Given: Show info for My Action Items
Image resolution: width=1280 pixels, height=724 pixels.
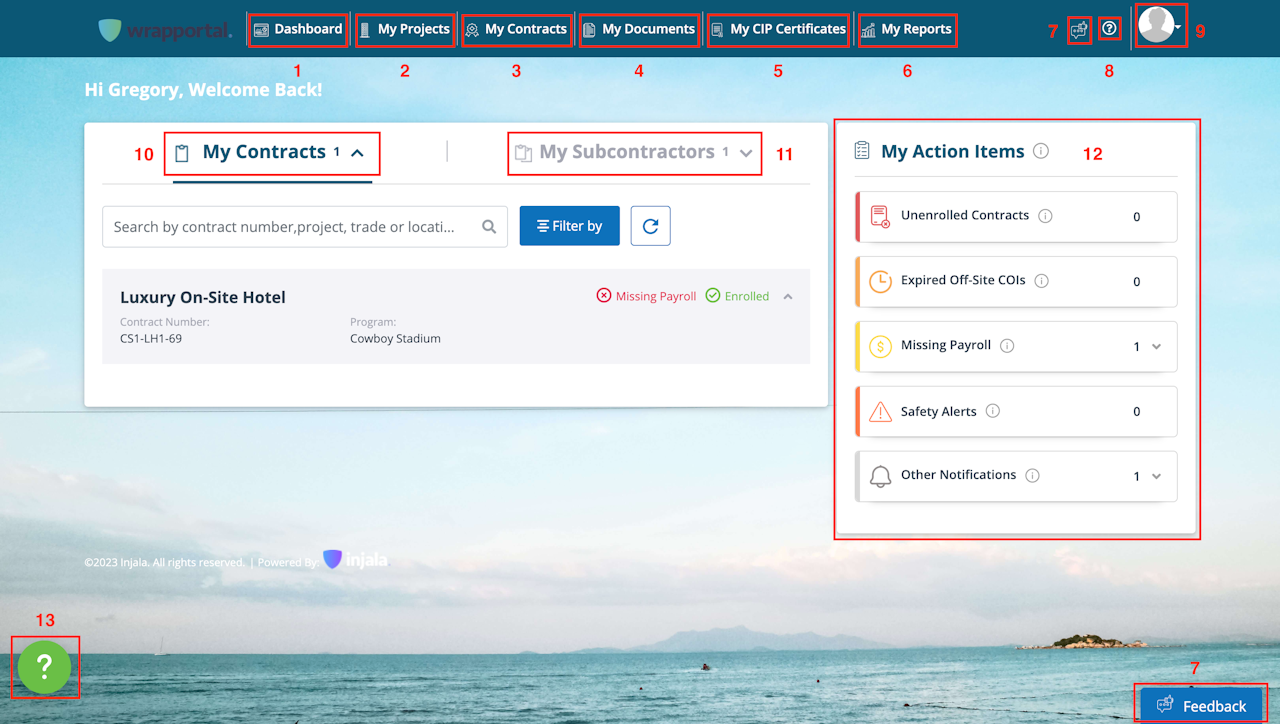Looking at the screenshot, I should [x=1041, y=151].
